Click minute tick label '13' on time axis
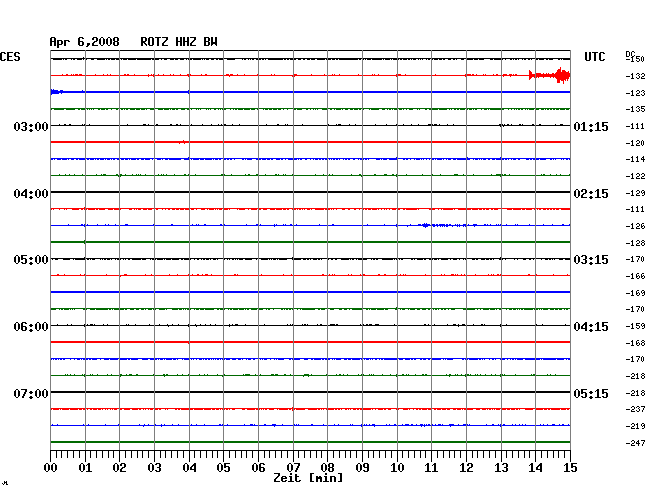 [501, 468]
